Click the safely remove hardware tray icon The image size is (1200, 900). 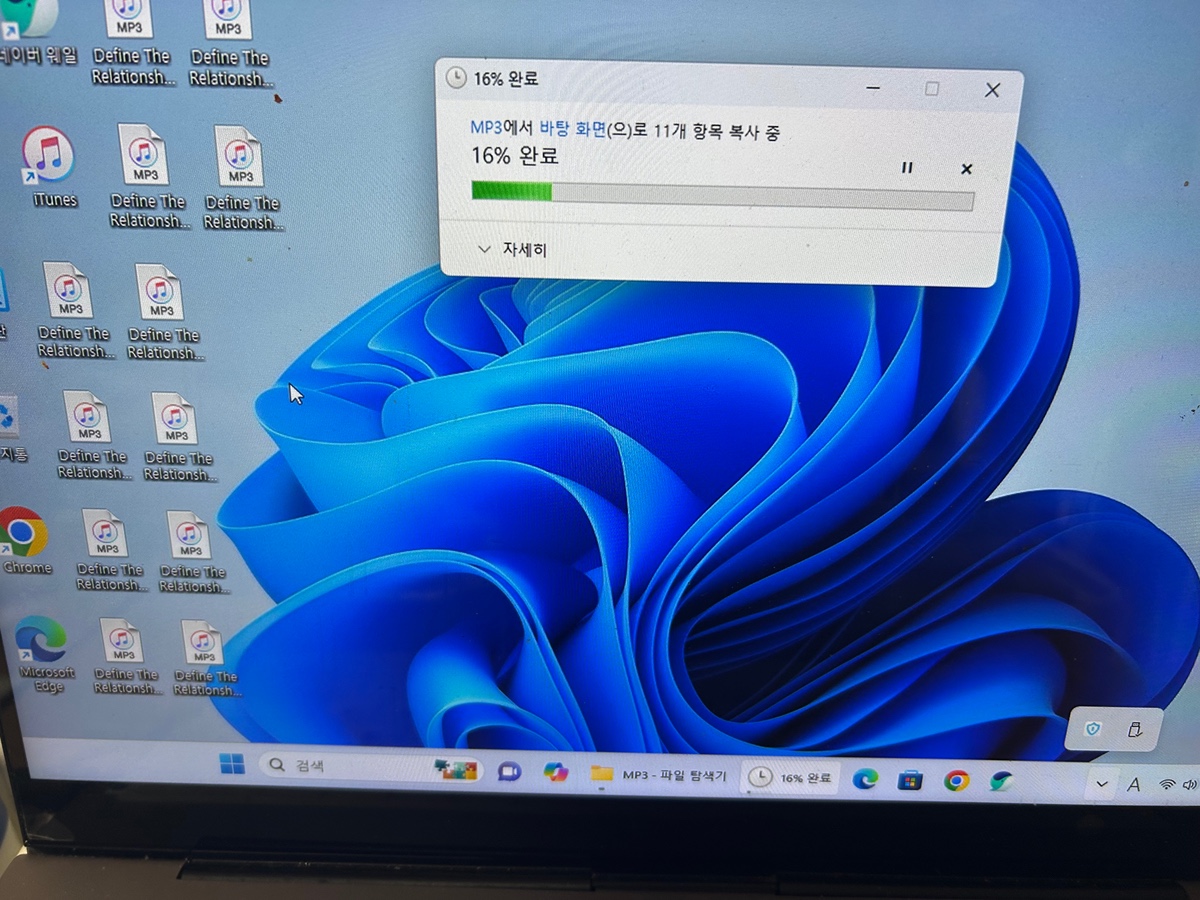pos(1134,729)
